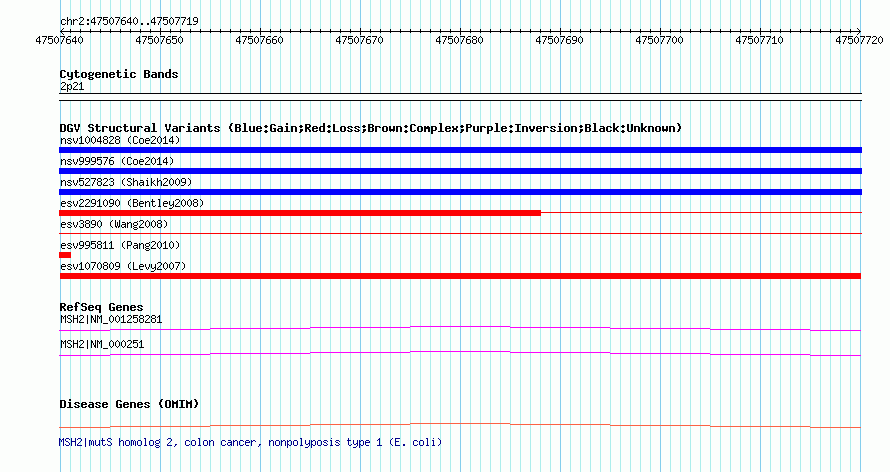Select the 47507670 ruler position label
Viewport: 890px width, 472px height.
pos(359,40)
